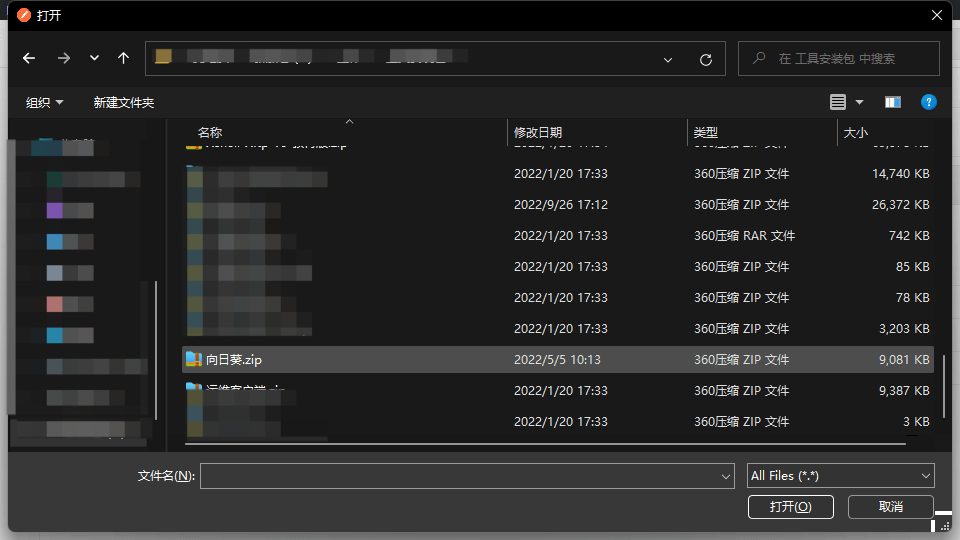Select the 向日葵.zip file
The width and height of the screenshot is (960, 540).
tap(558, 359)
